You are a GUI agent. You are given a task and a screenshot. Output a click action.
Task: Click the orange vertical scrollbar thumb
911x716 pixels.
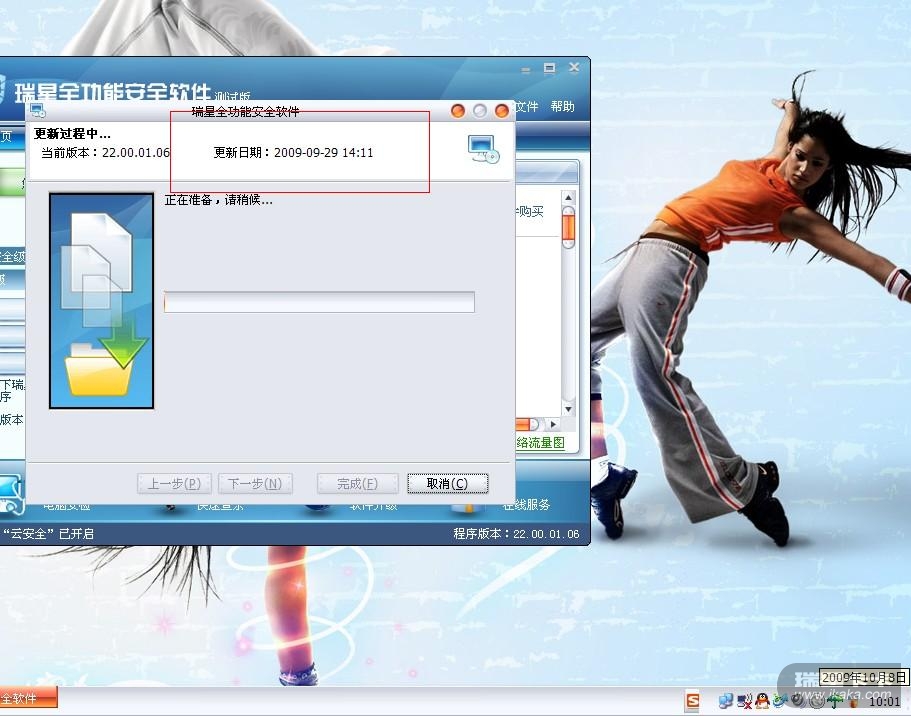569,227
